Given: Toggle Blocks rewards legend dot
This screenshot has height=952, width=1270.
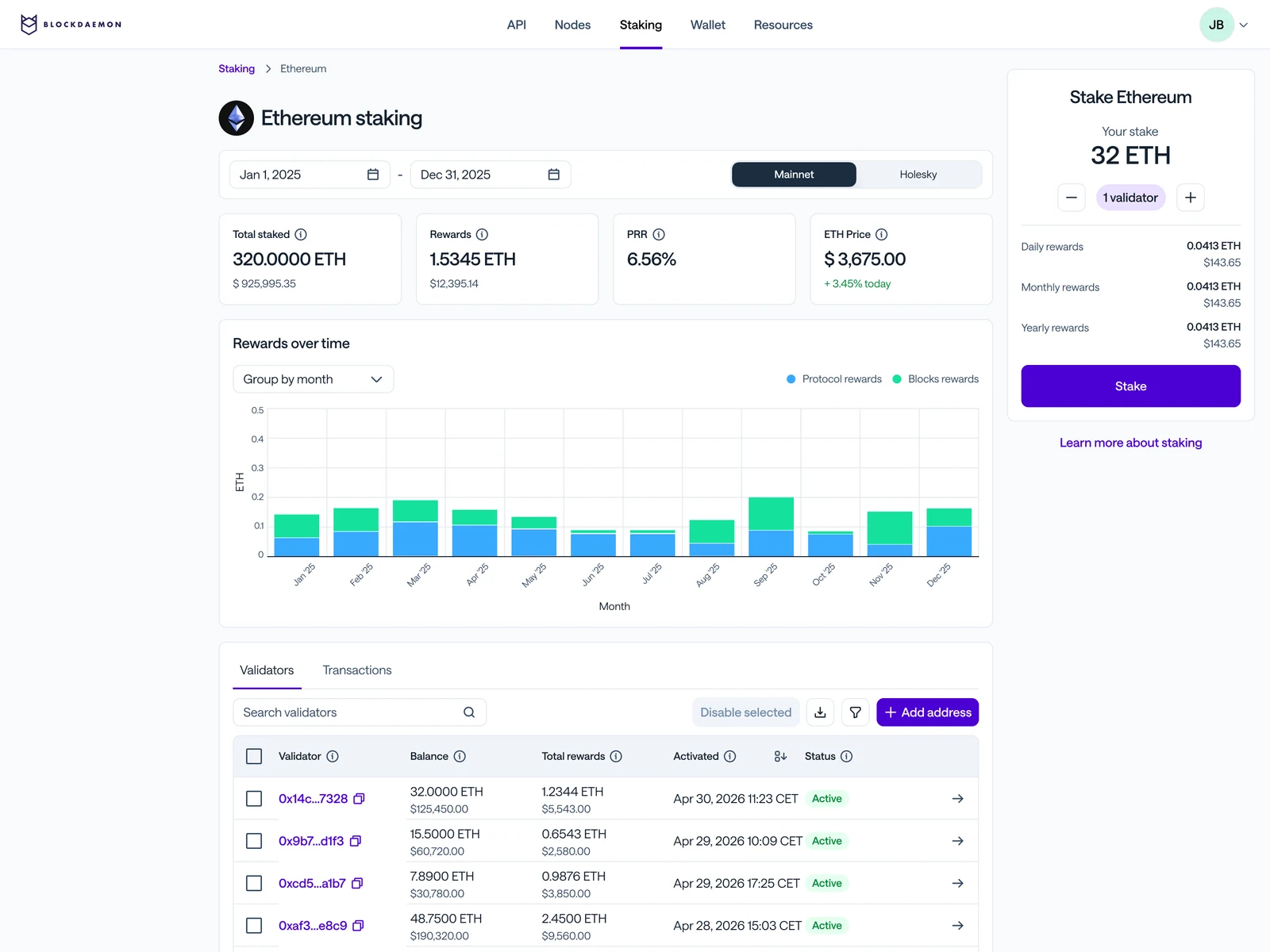Looking at the screenshot, I should tap(897, 379).
